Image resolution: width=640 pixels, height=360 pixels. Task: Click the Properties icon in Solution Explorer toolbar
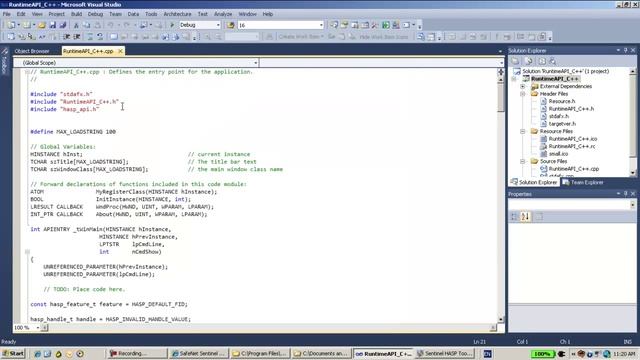pos(516,61)
